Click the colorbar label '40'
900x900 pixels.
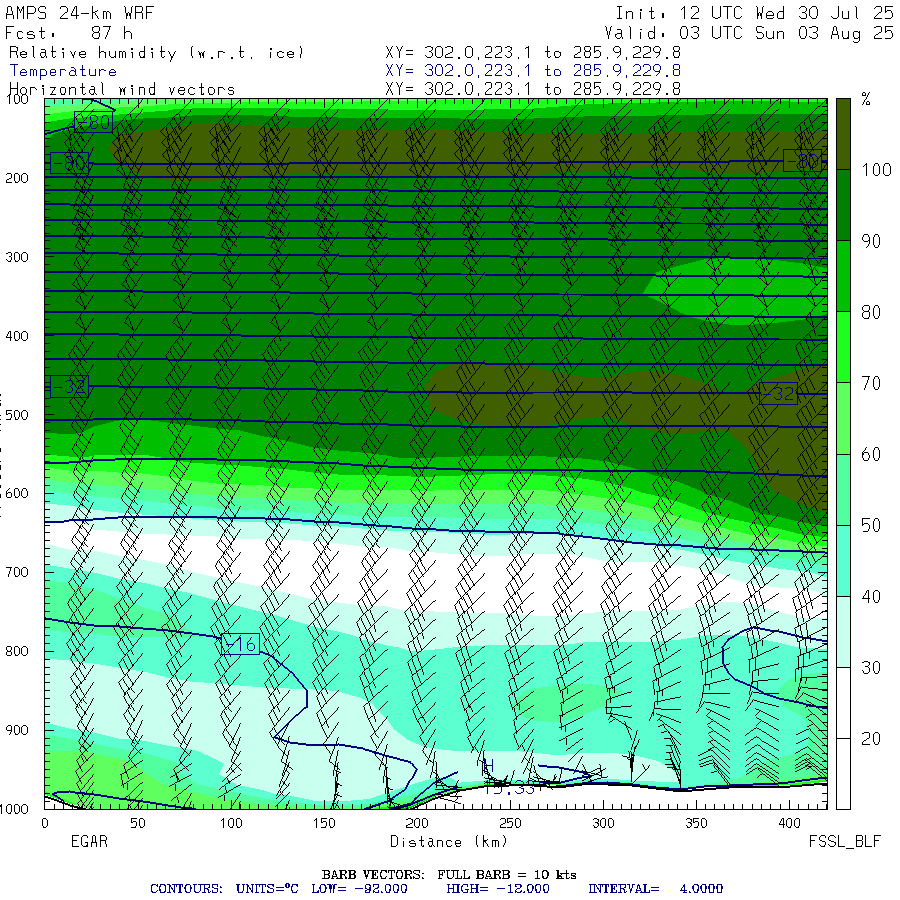[x=871, y=597]
